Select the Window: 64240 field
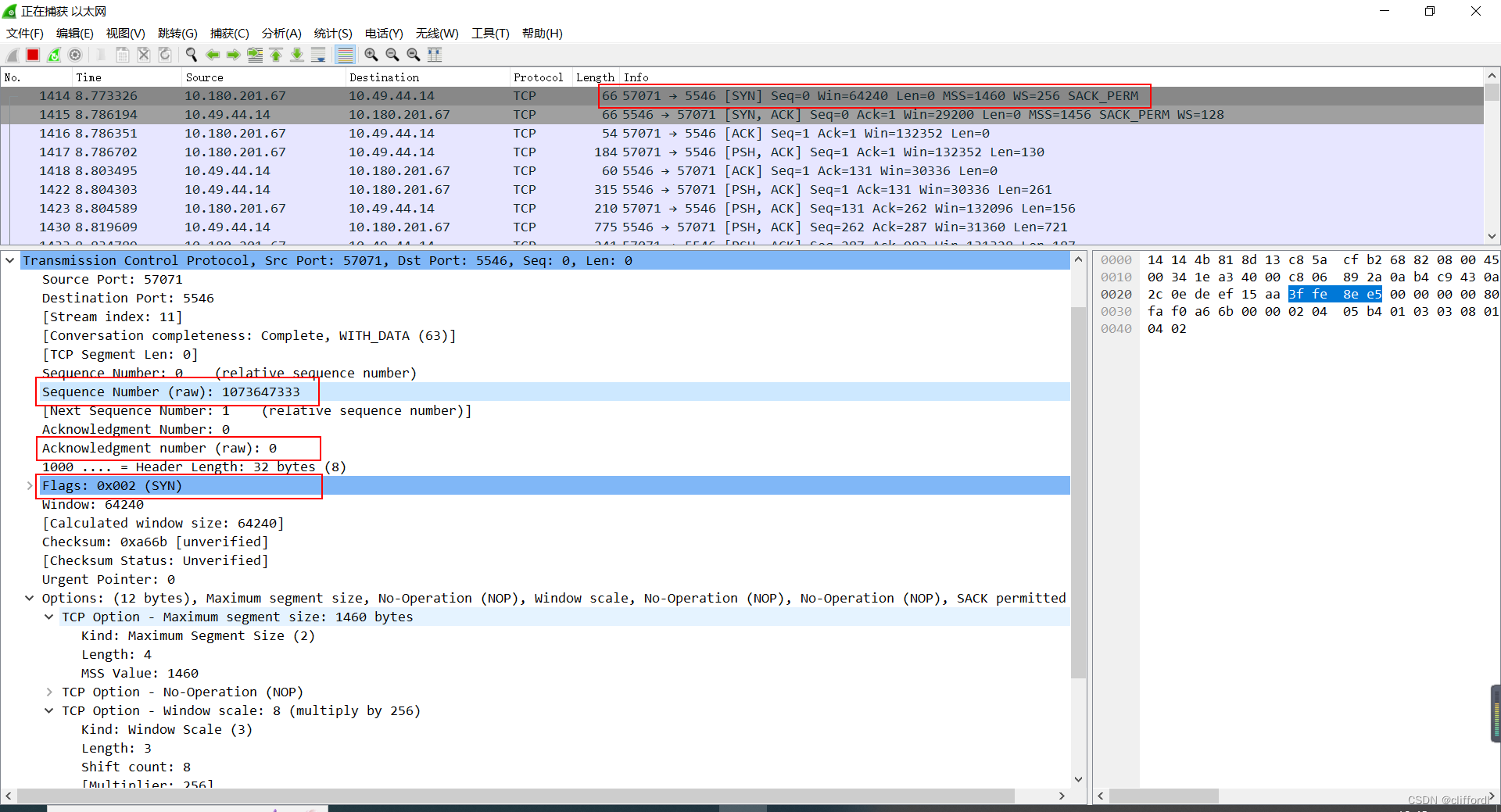Viewport: 1501px width, 812px height. coord(92,505)
